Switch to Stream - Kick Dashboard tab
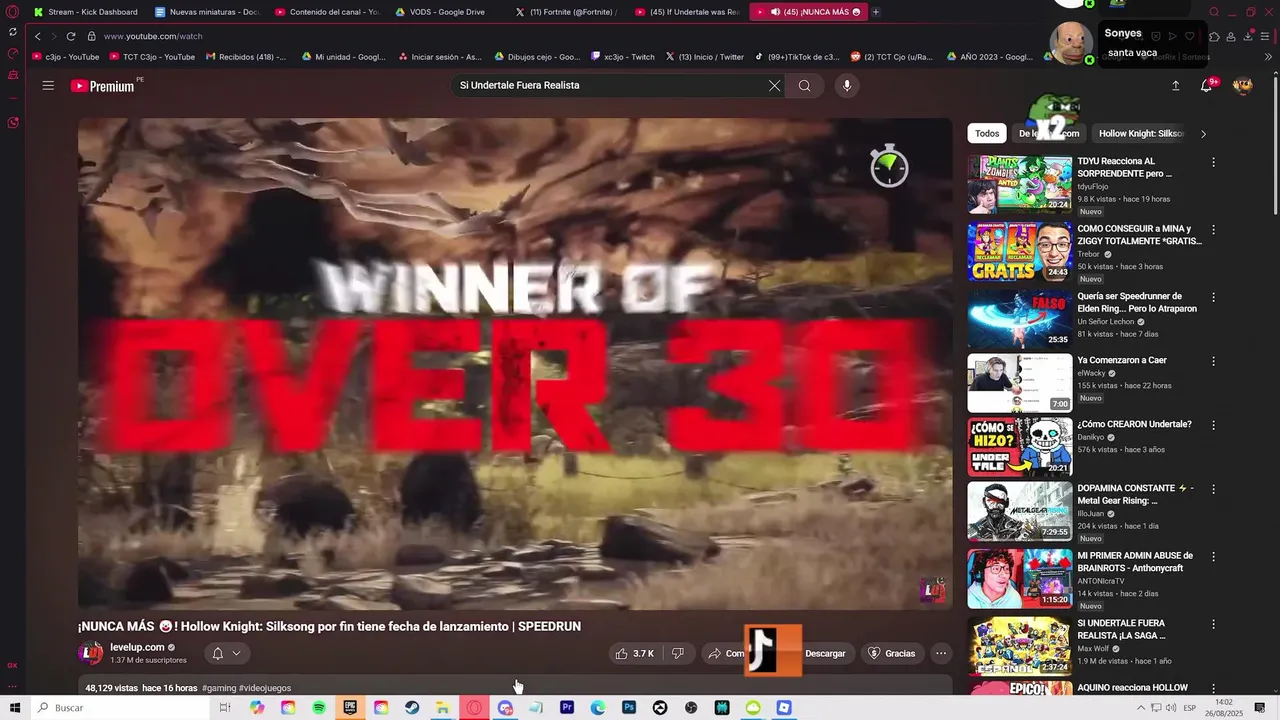1280x720 pixels. click(x=86, y=12)
